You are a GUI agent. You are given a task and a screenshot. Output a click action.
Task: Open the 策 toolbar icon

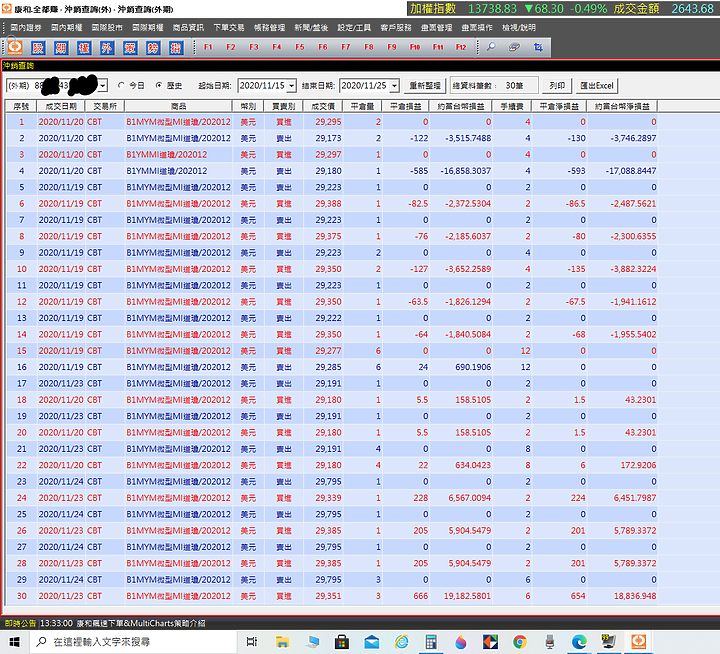(130, 47)
